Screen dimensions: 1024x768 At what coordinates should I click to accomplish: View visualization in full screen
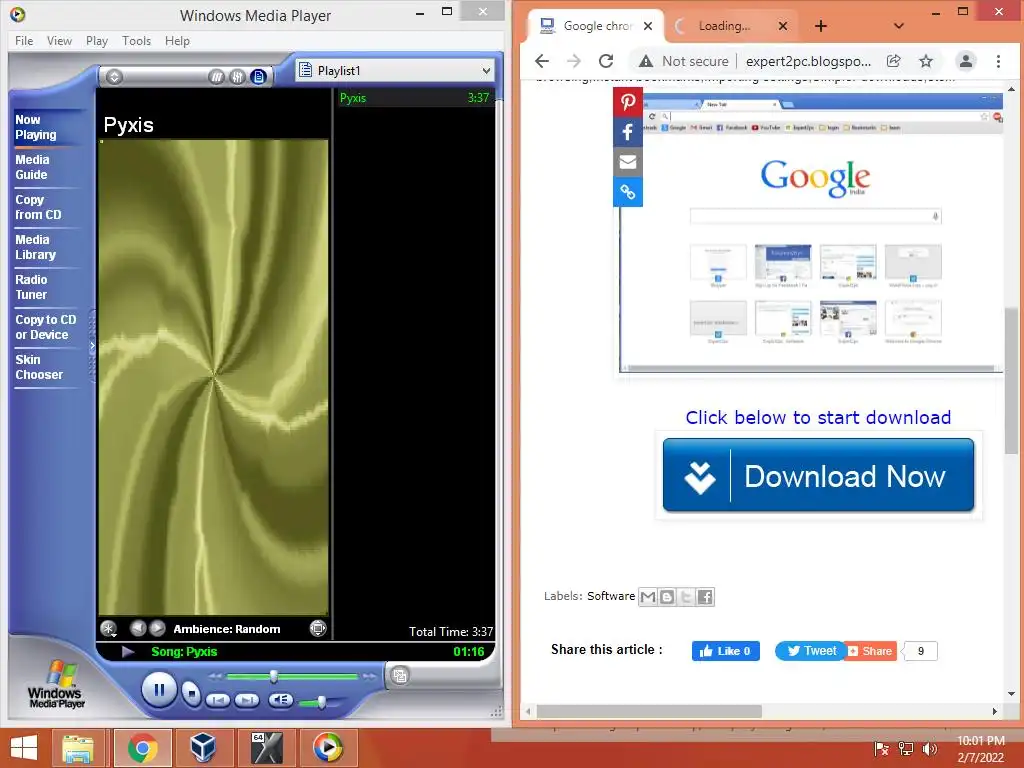tap(317, 628)
